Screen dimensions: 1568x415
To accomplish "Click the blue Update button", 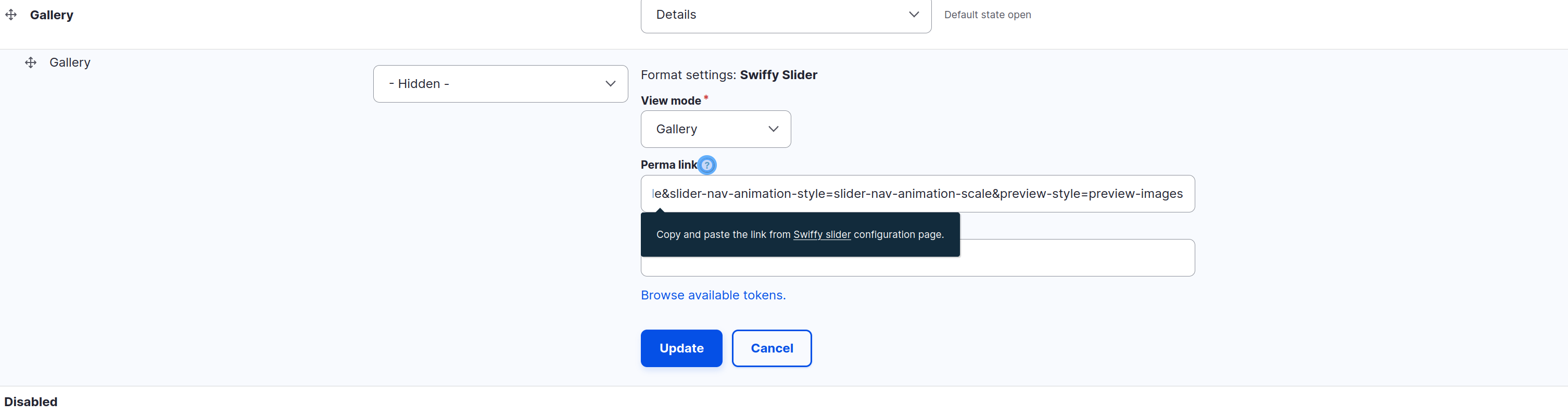I will (682, 348).
